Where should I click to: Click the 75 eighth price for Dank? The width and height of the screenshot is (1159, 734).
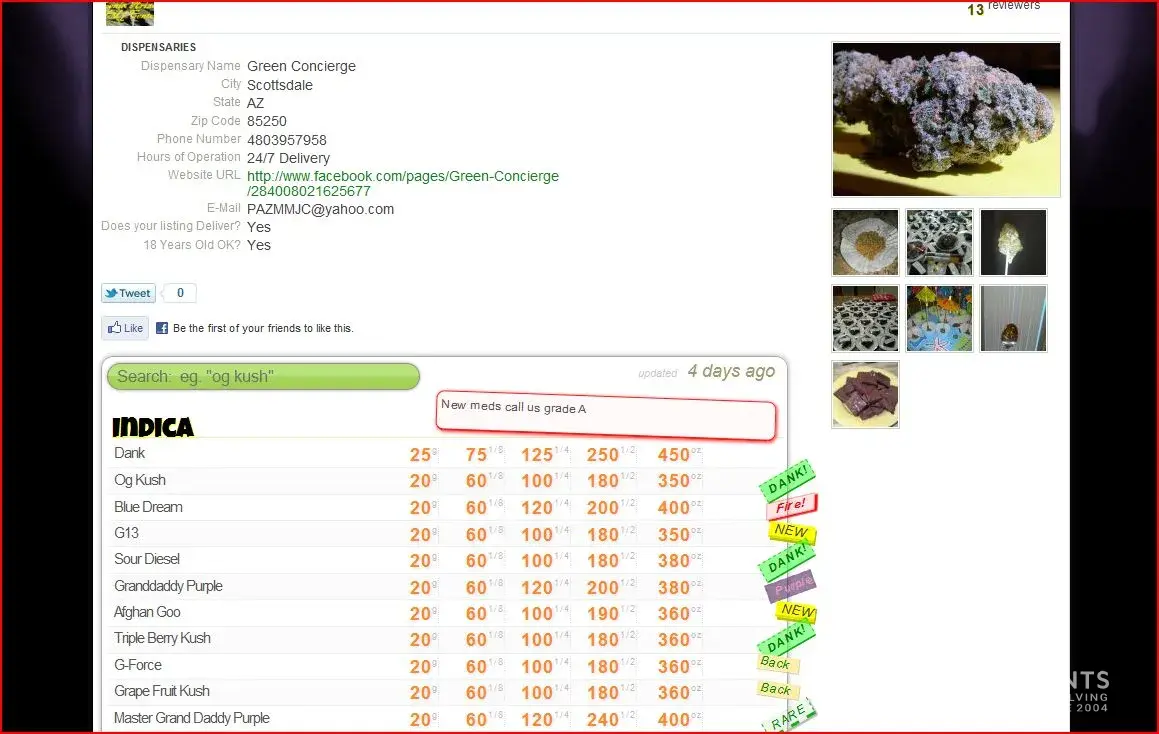[484, 455]
